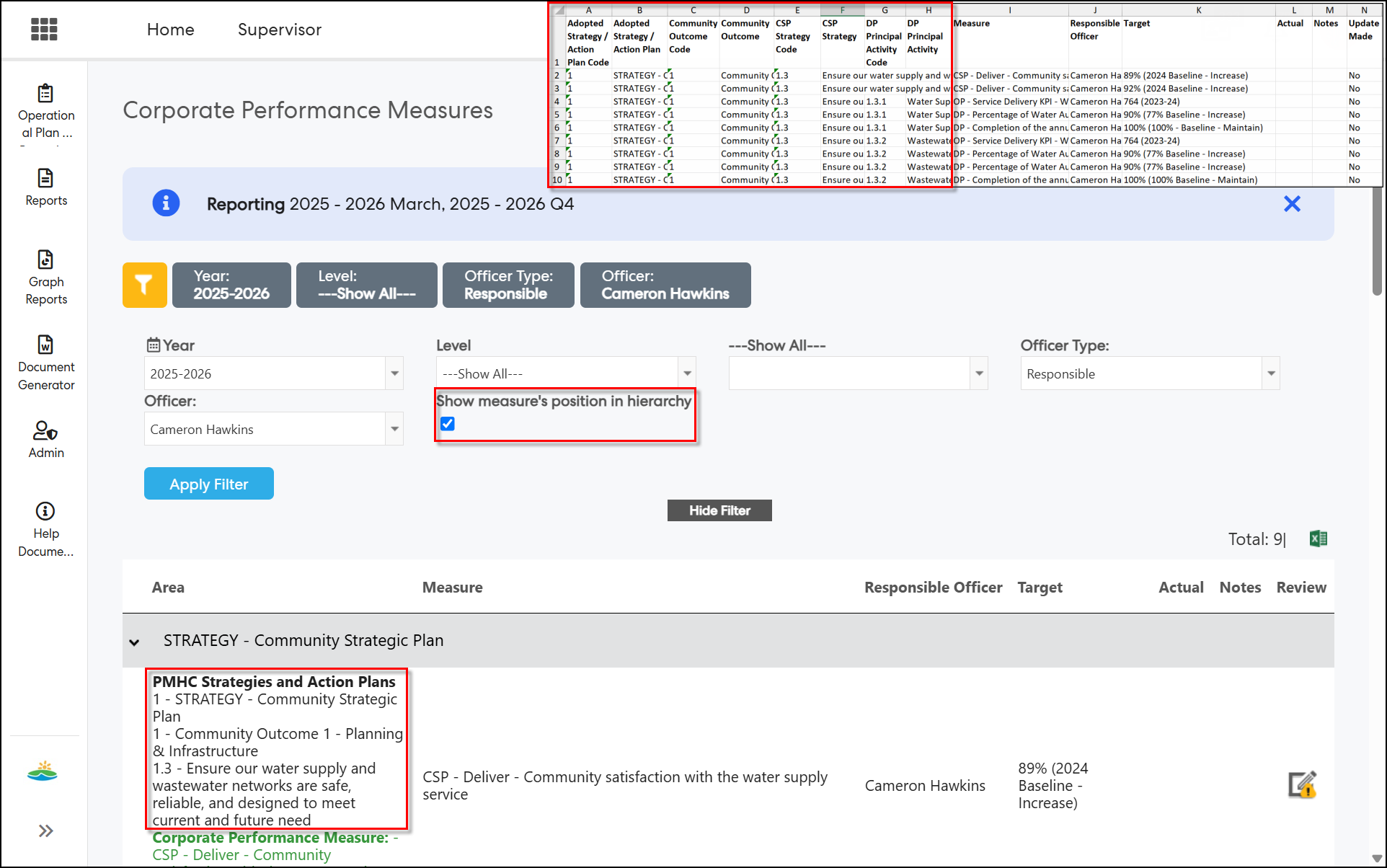The image size is (1387, 868).
Task: Open the Help Documents icon
Action: 45,511
